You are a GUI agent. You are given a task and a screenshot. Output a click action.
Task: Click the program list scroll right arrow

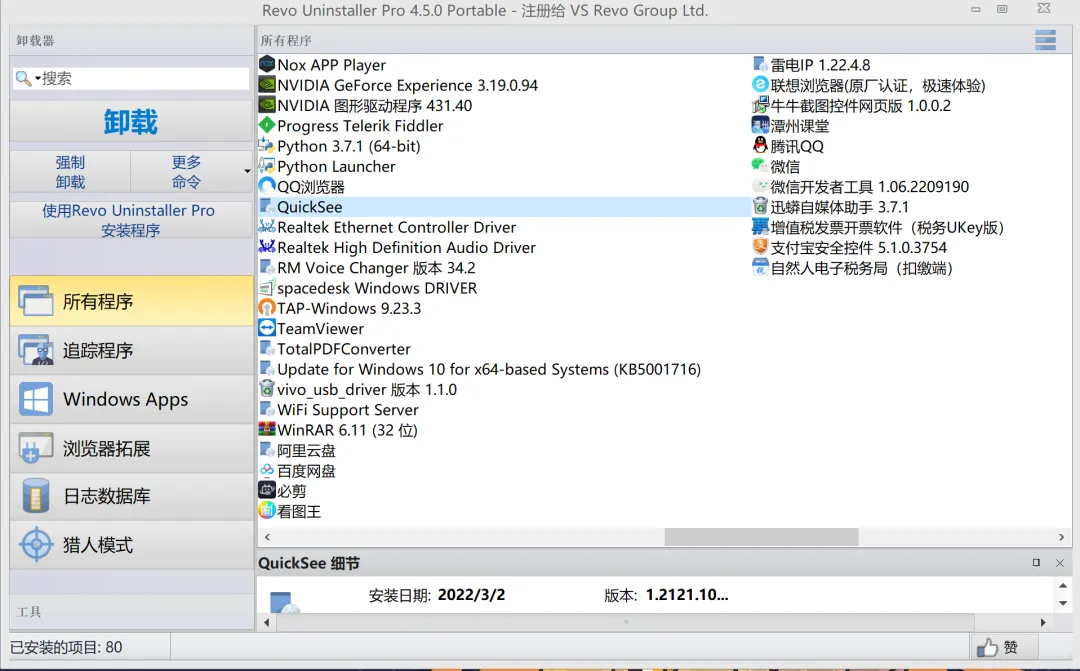(1061, 537)
